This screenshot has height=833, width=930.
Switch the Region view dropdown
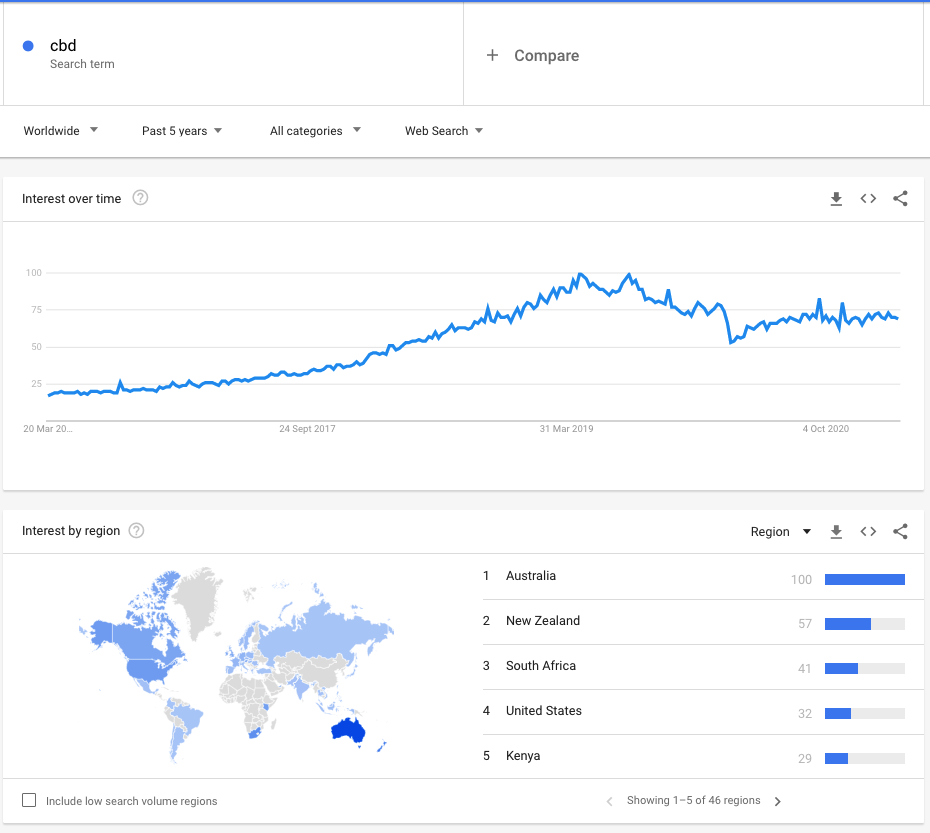781,532
